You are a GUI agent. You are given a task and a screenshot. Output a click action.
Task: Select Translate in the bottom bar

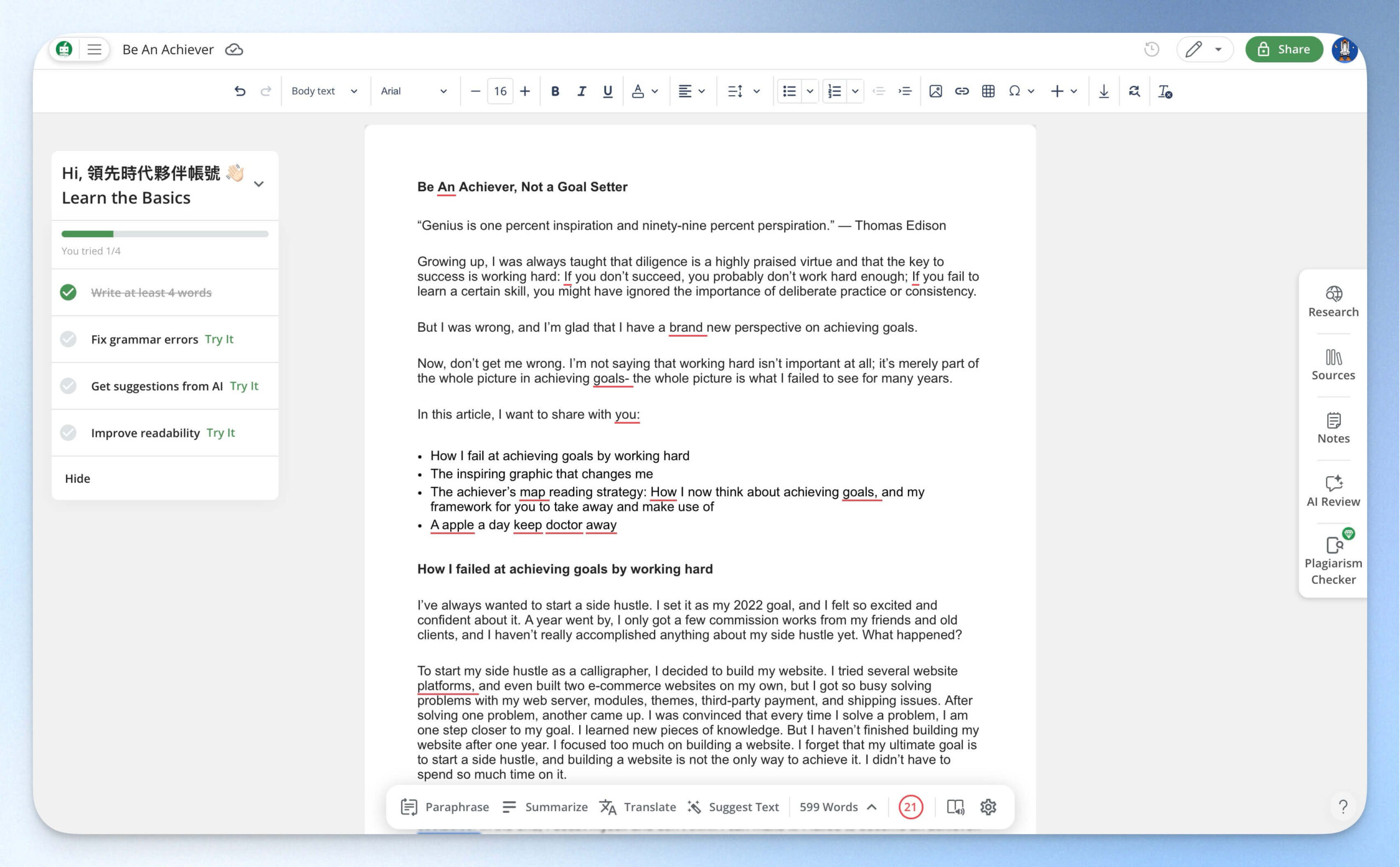click(x=637, y=807)
